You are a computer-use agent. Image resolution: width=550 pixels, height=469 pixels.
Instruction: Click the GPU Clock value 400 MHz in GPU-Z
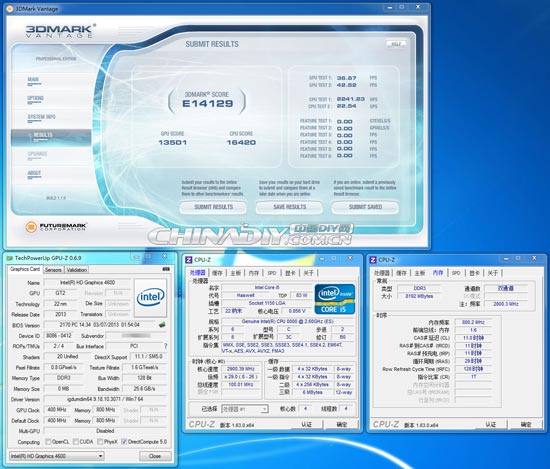[57, 410]
